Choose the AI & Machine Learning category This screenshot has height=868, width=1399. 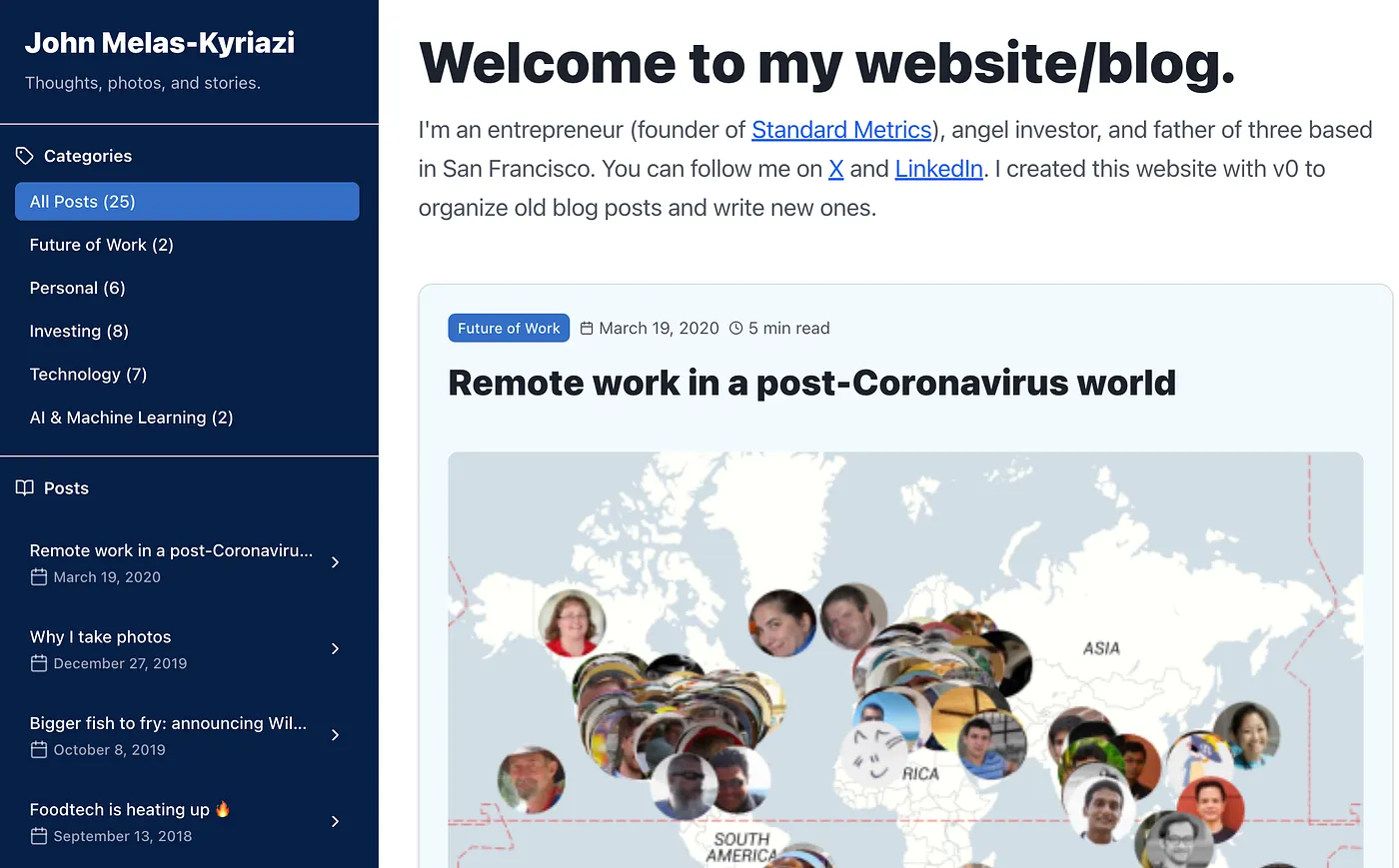[x=131, y=418]
